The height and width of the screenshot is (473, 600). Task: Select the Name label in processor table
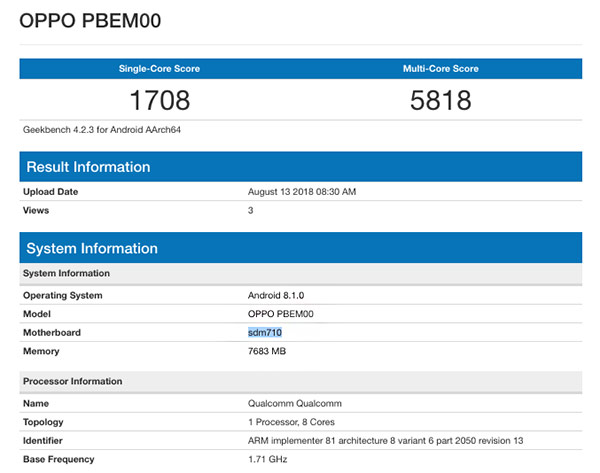click(36, 403)
